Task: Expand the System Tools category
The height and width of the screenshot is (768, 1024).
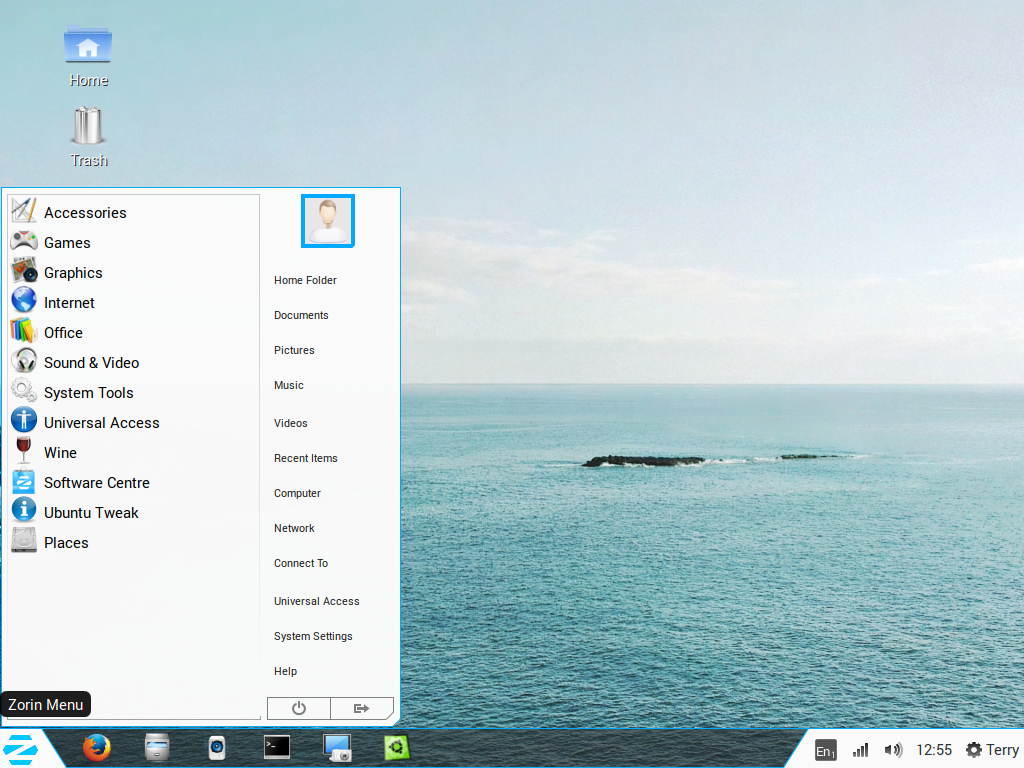Action: [x=88, y=393]
